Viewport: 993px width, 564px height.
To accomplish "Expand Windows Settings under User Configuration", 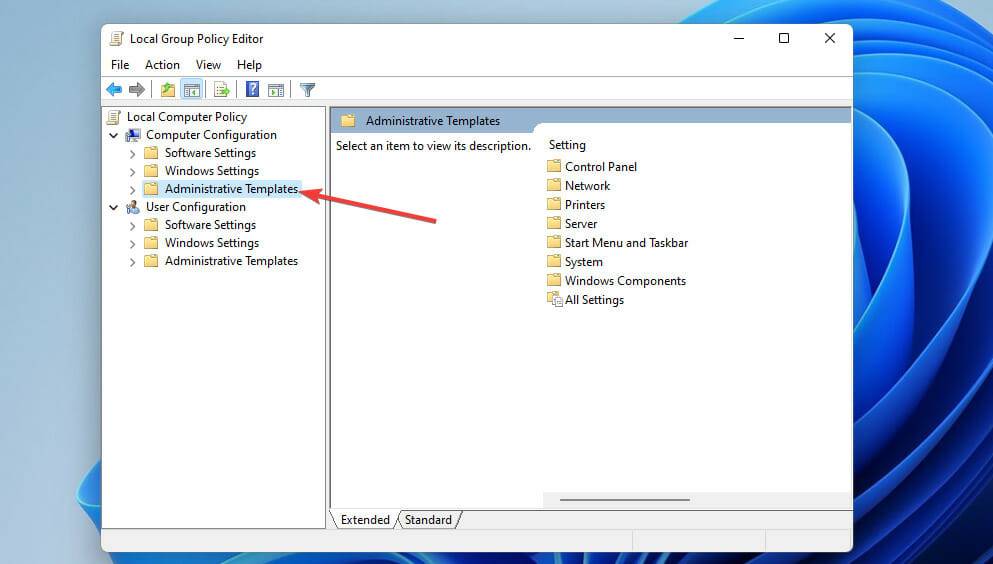I will (x=133, y=243).
